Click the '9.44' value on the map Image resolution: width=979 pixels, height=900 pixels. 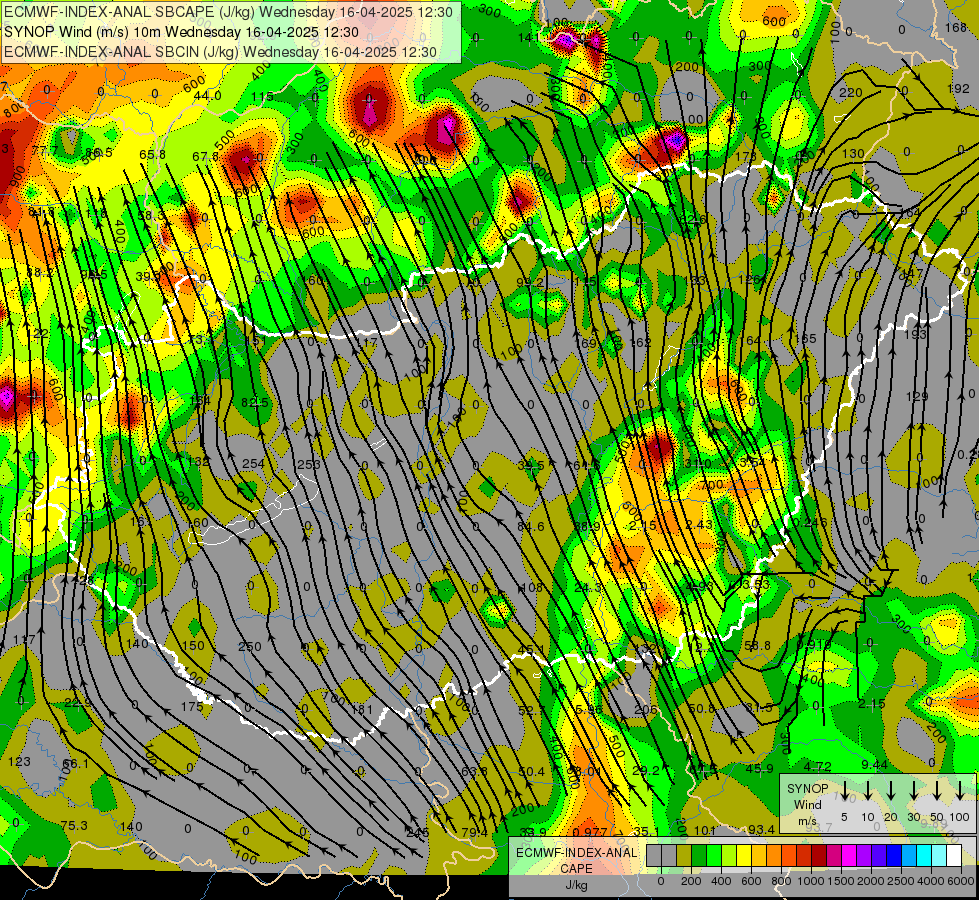874,764
